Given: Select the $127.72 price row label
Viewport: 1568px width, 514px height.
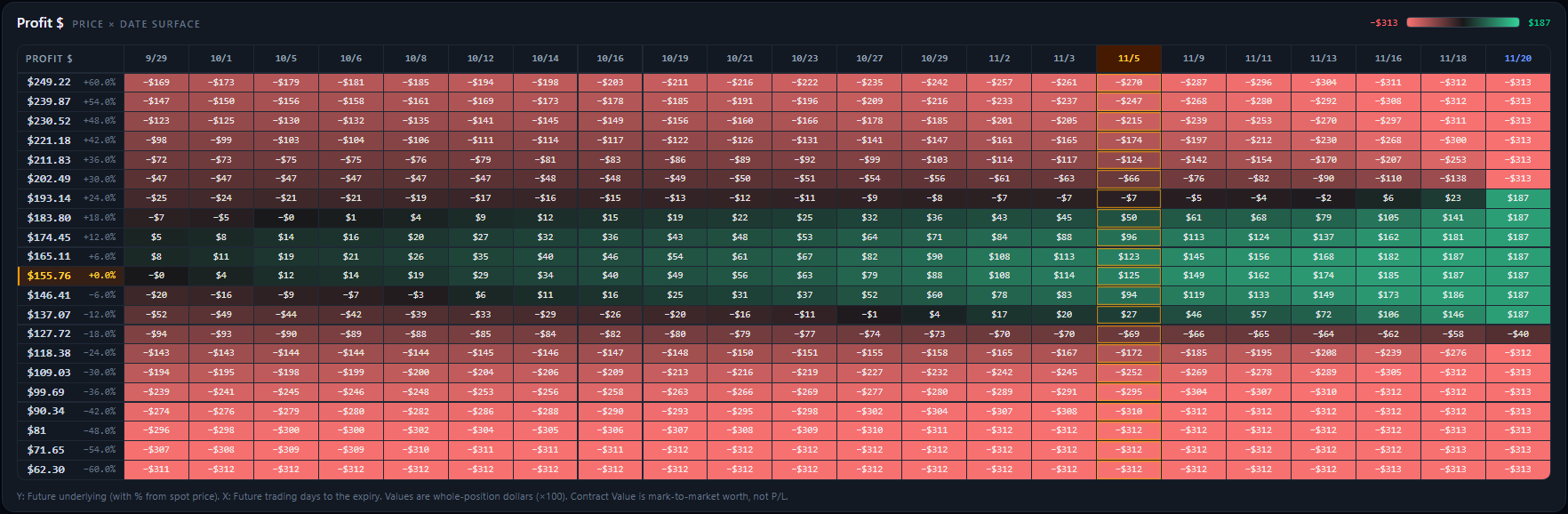Looking at the screenshot, I should pyautogui.click(x=71, y=333).
